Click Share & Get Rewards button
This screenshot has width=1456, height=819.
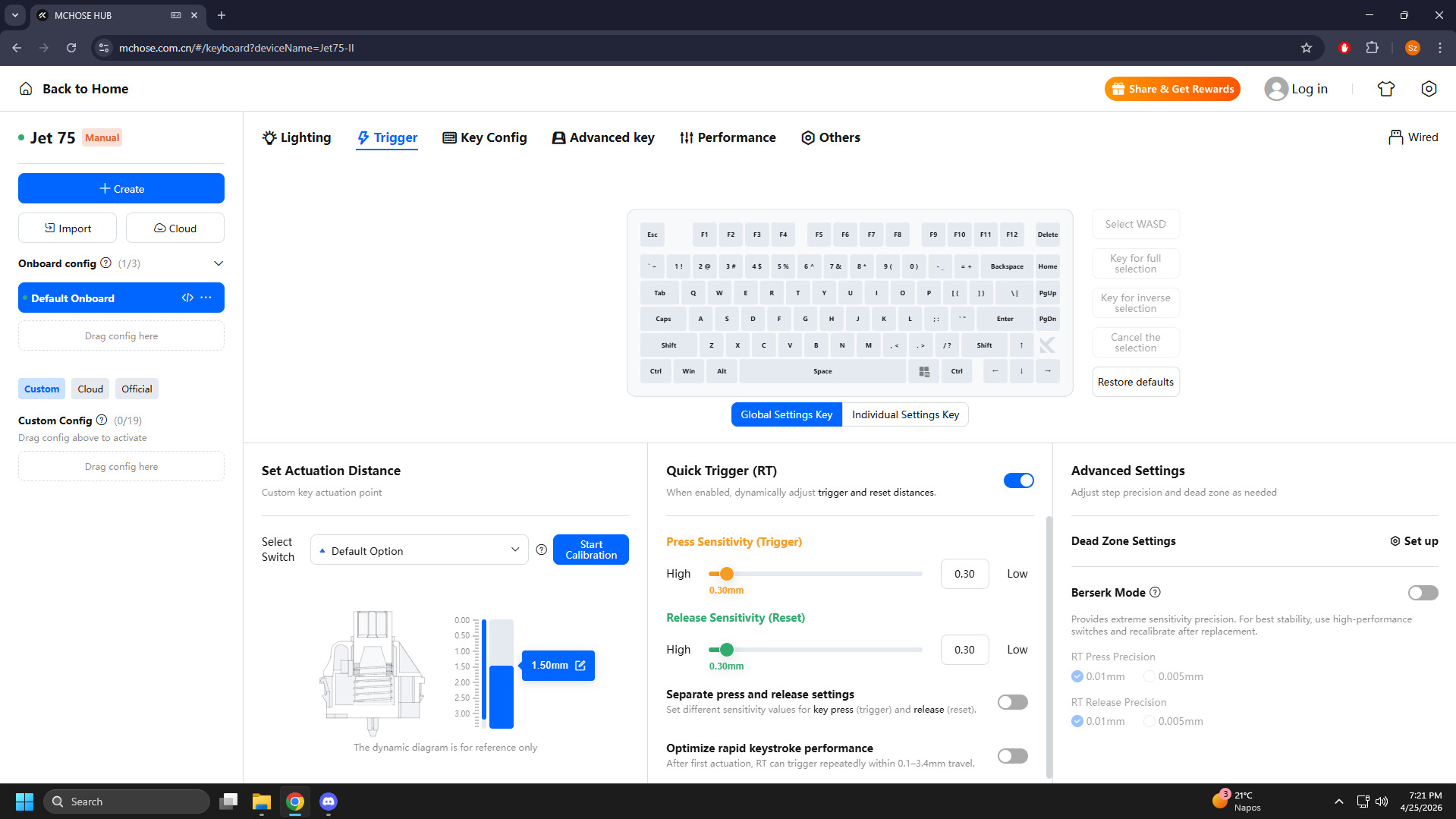1172,89
